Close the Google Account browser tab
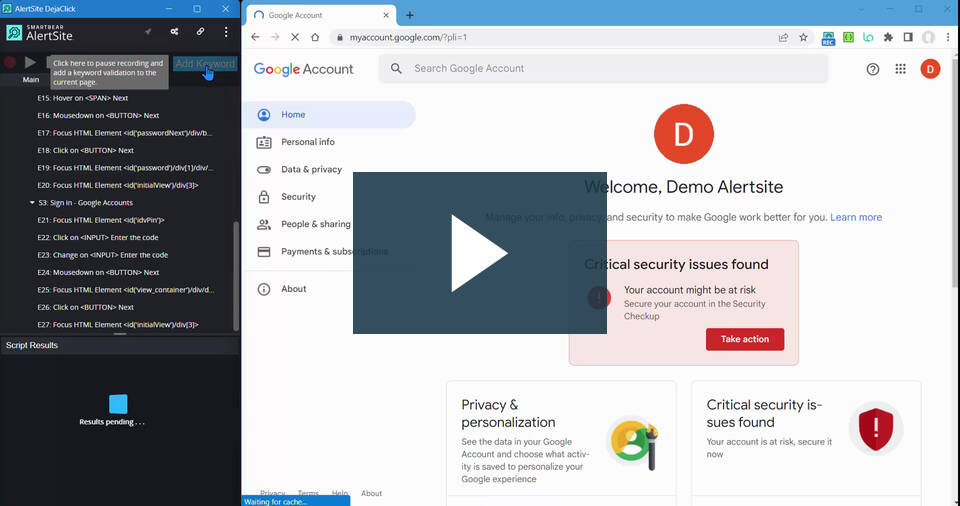 pyautogui.click(x=386, y=15)
